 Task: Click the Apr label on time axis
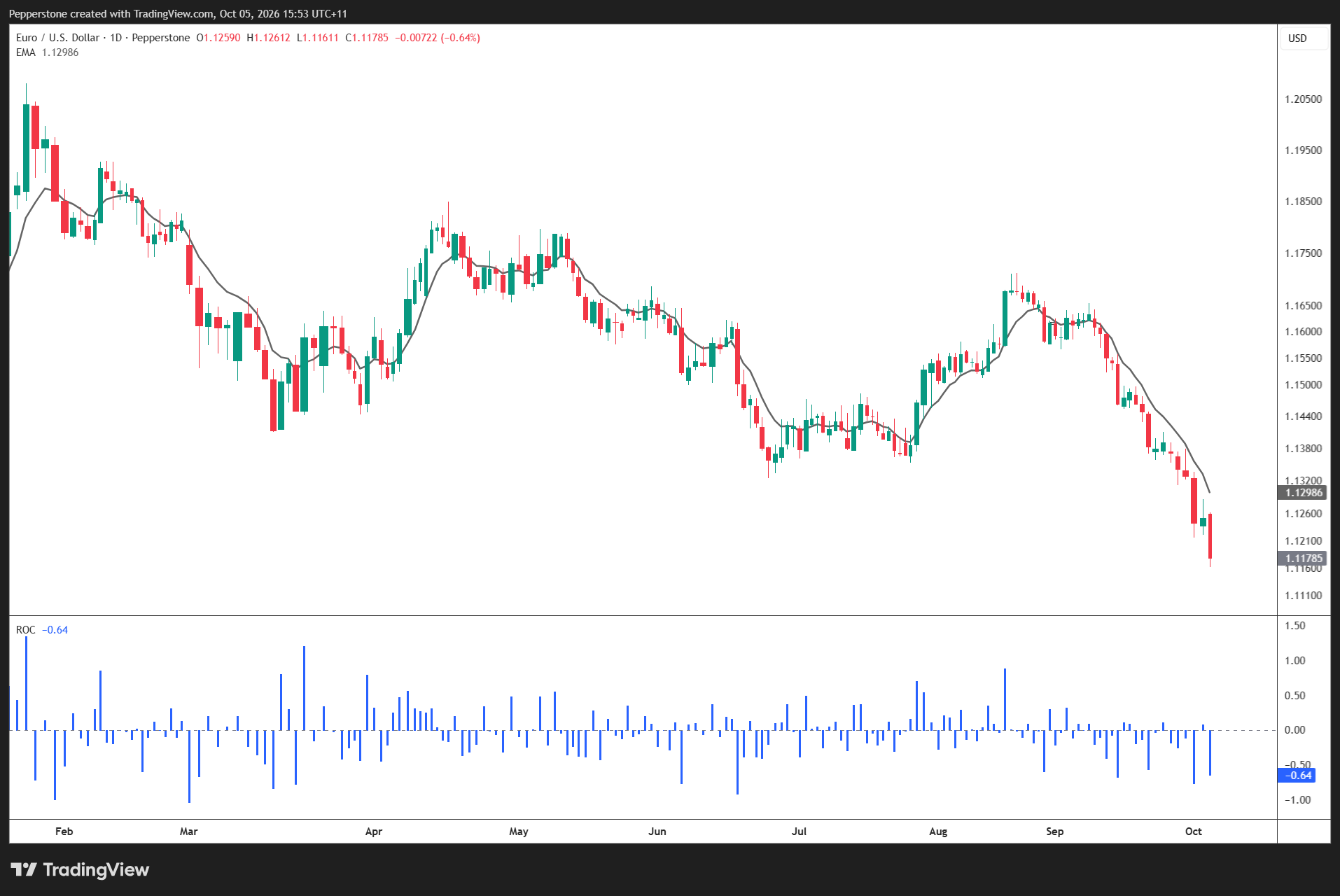(374, 832)
